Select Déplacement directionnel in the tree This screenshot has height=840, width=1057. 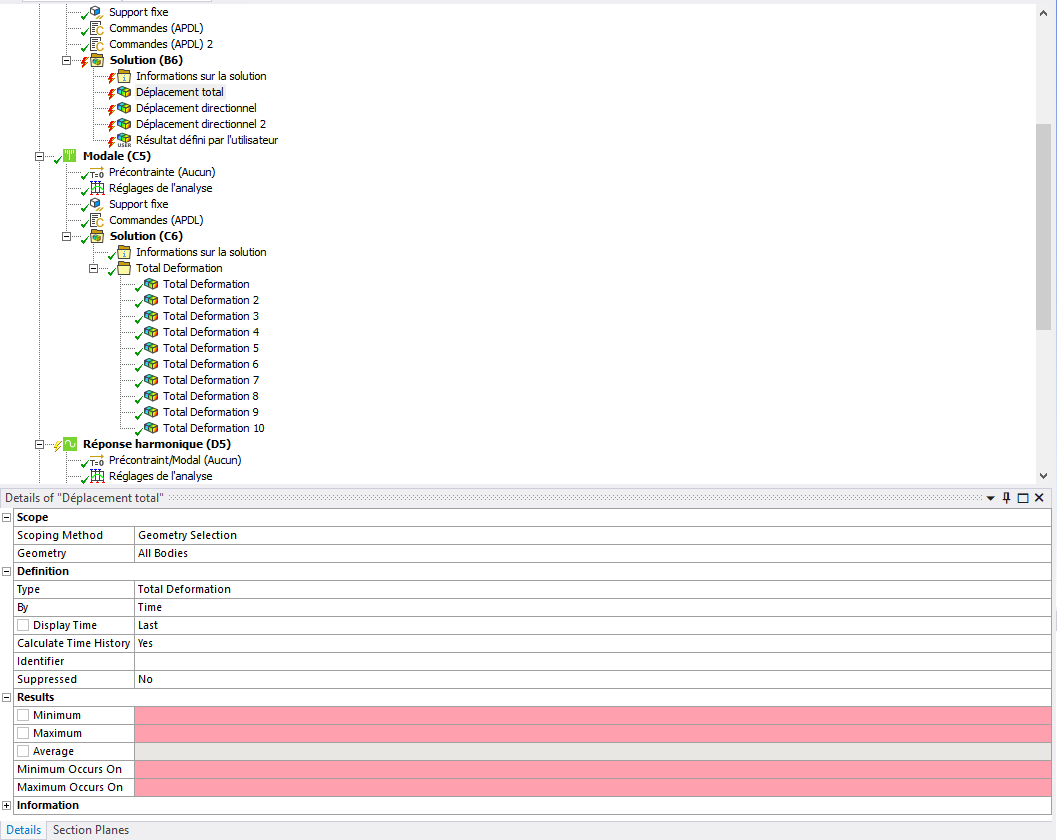tap(196, 108)
